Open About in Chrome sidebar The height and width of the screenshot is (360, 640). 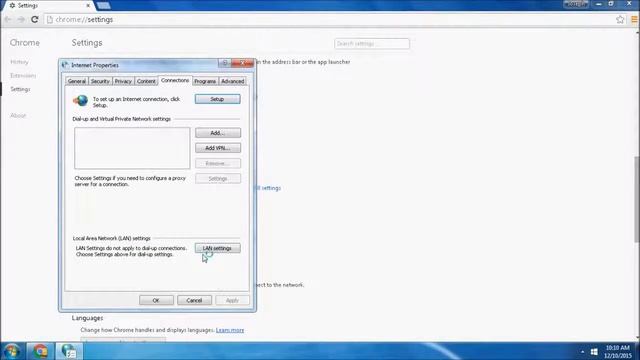[x=18, y=116]
